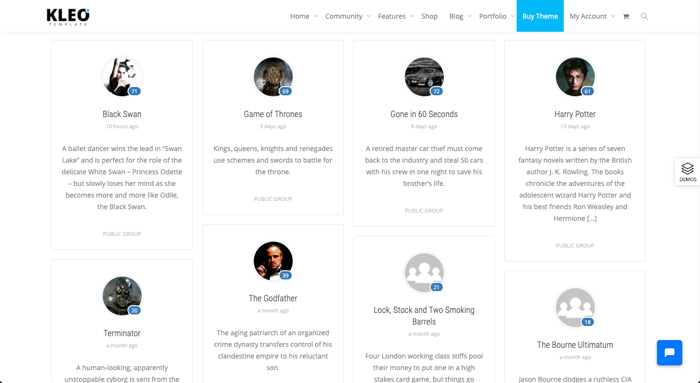
Task: Open the shopping cart icon
Action: [x=626, y=16]
